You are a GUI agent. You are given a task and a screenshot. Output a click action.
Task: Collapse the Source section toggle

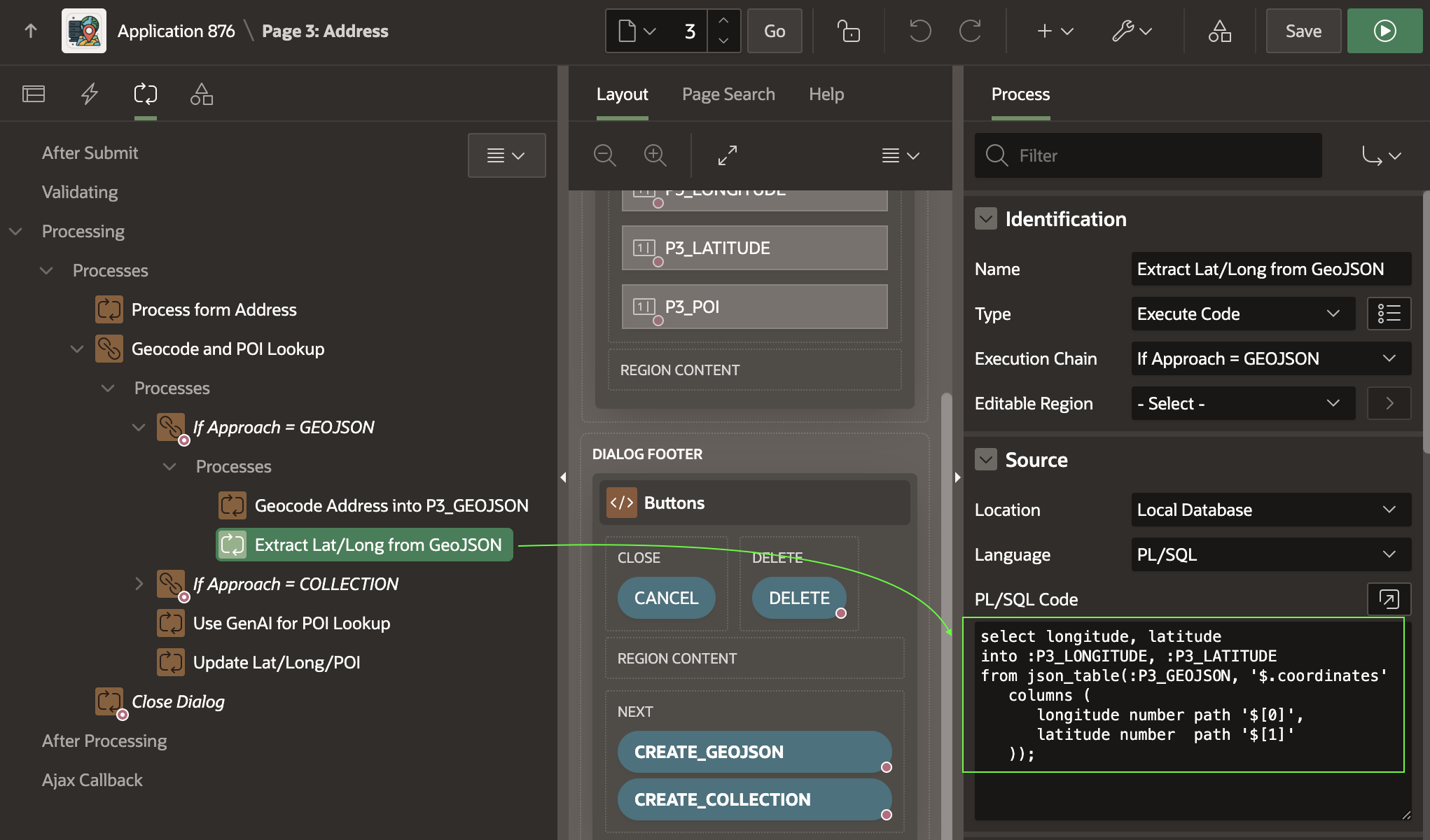point(986,460)
